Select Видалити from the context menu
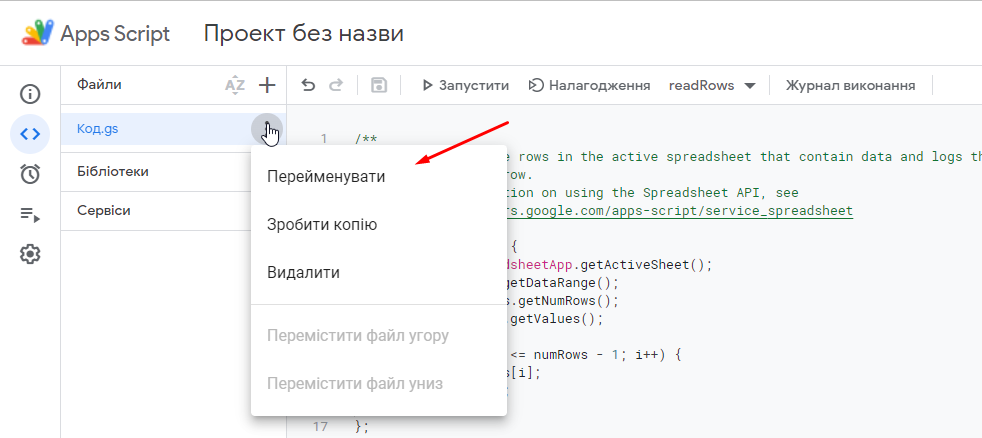982x438 pixels. point(304,272)
